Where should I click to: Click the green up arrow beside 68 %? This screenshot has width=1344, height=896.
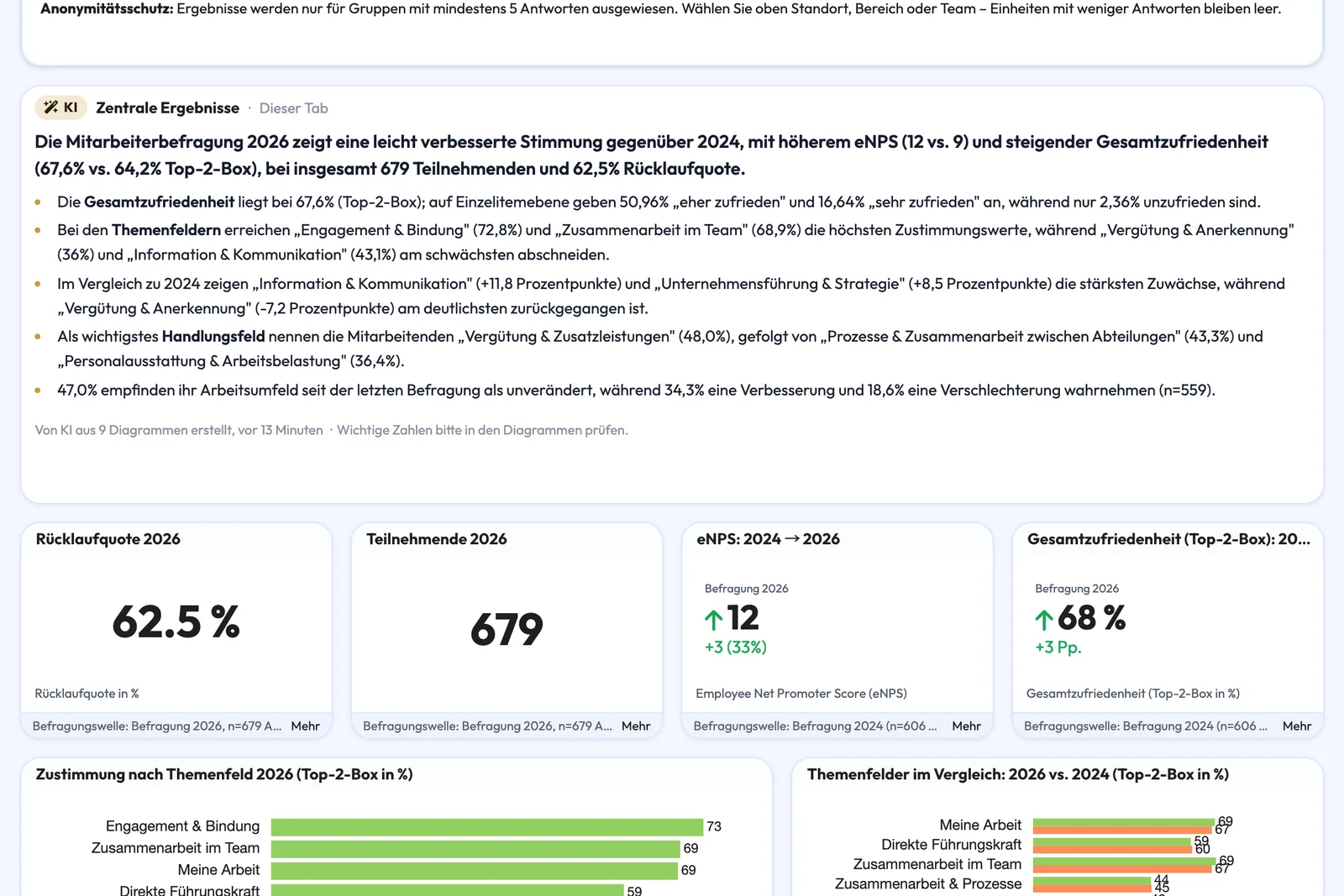click(1044, 620)
